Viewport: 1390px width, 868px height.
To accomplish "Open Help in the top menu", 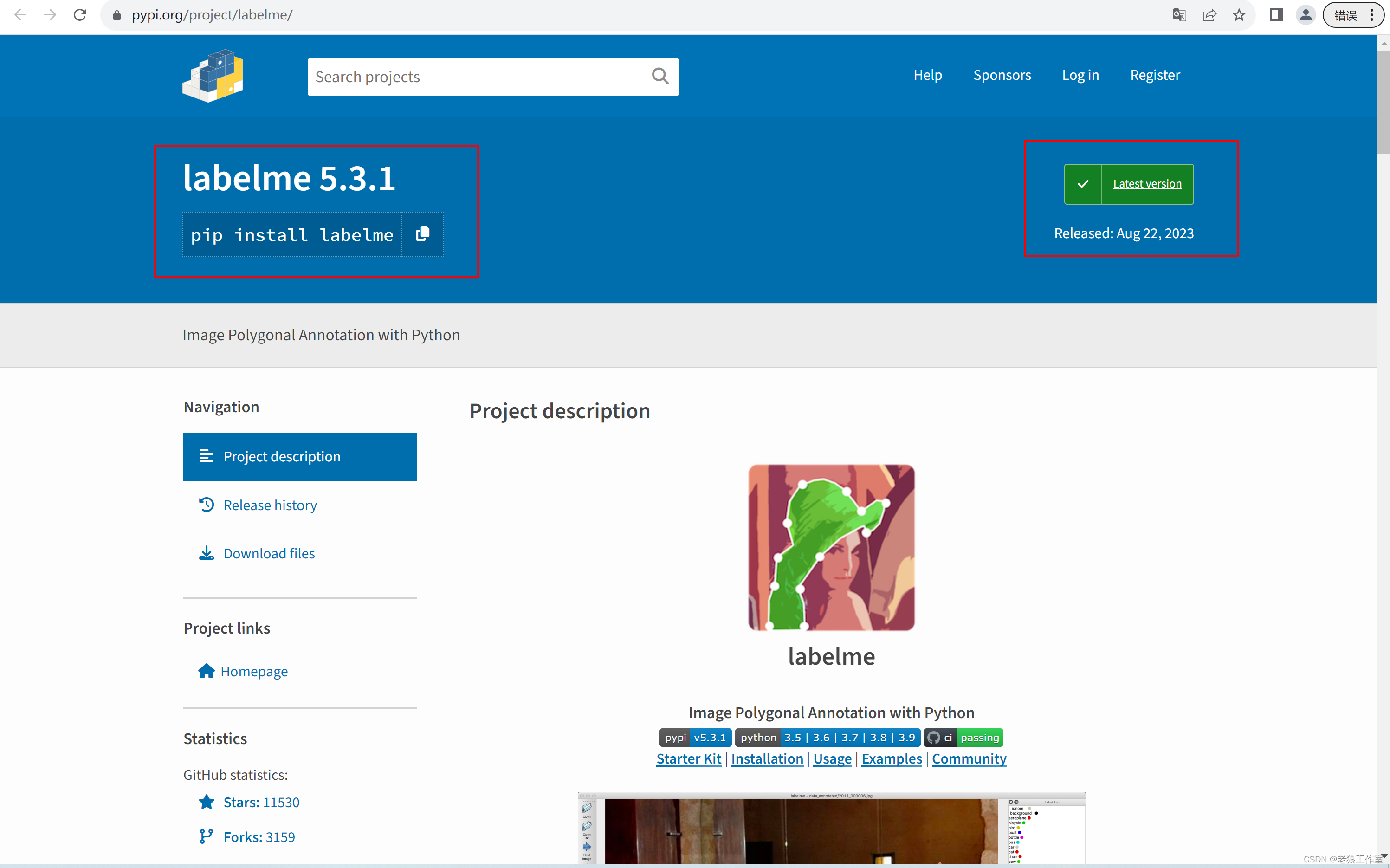I will (x=927, y=75).
